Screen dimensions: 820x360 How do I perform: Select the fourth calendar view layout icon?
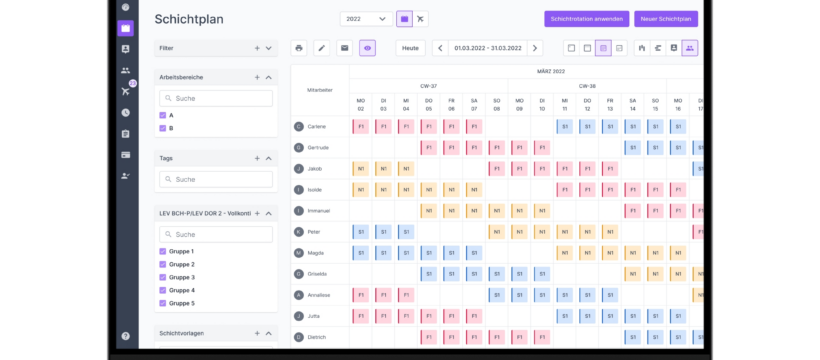click(619, 48)
